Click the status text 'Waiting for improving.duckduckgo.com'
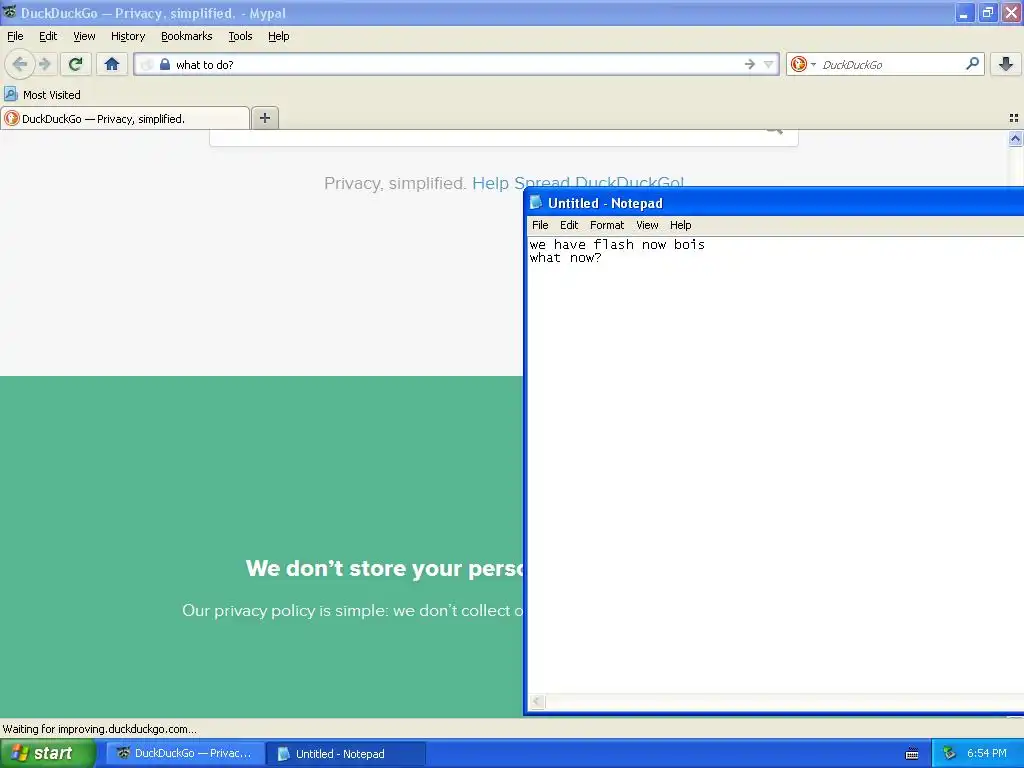Viewport: 1024px width, 768px height. 99,729
